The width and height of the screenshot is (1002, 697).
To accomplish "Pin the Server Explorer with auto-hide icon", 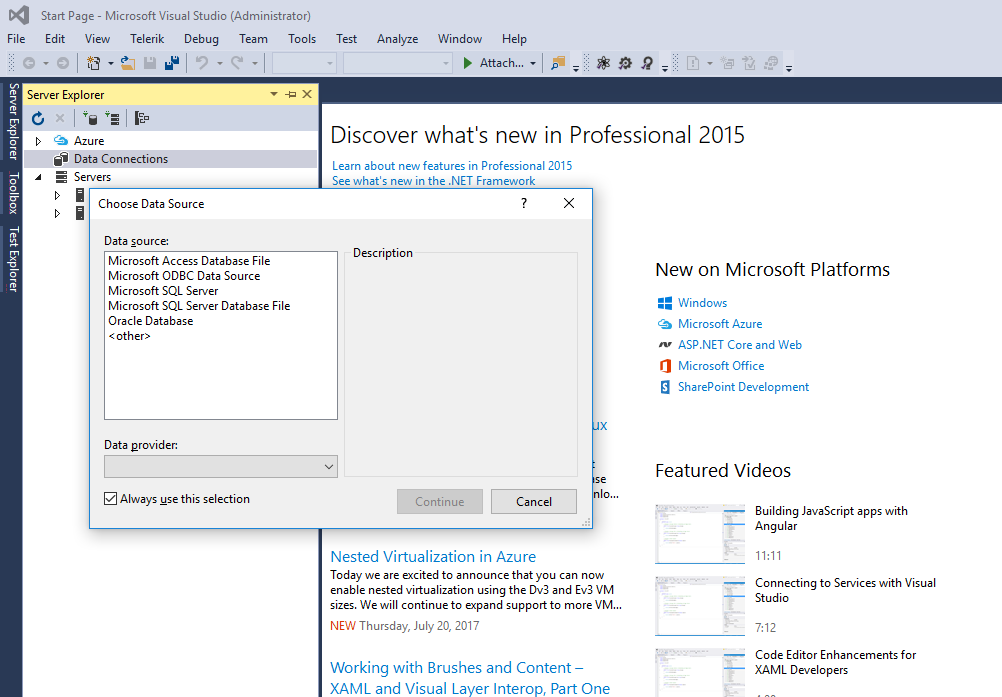I will tap(290, 94).
